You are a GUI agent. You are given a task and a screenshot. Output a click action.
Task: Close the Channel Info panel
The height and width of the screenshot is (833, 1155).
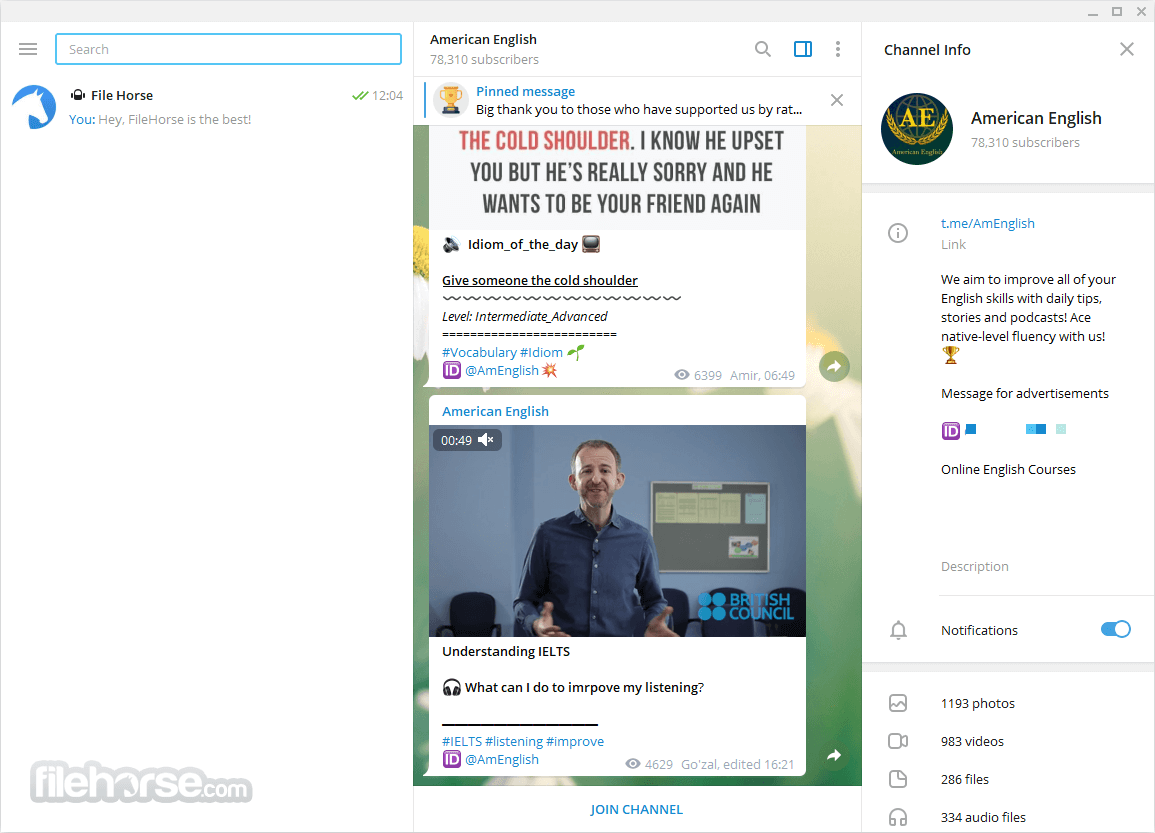coord(1126,49)
